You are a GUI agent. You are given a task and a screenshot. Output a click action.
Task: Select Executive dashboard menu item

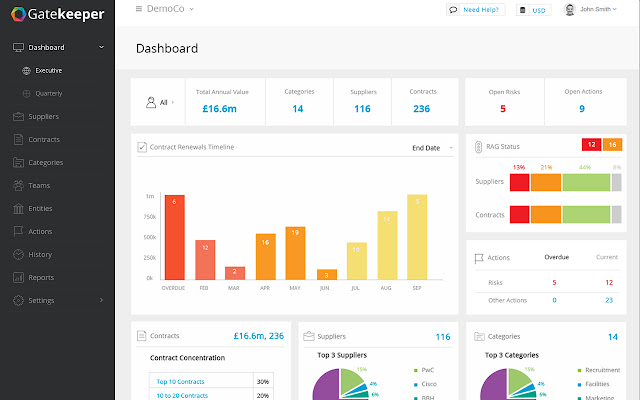coord(49,71)
